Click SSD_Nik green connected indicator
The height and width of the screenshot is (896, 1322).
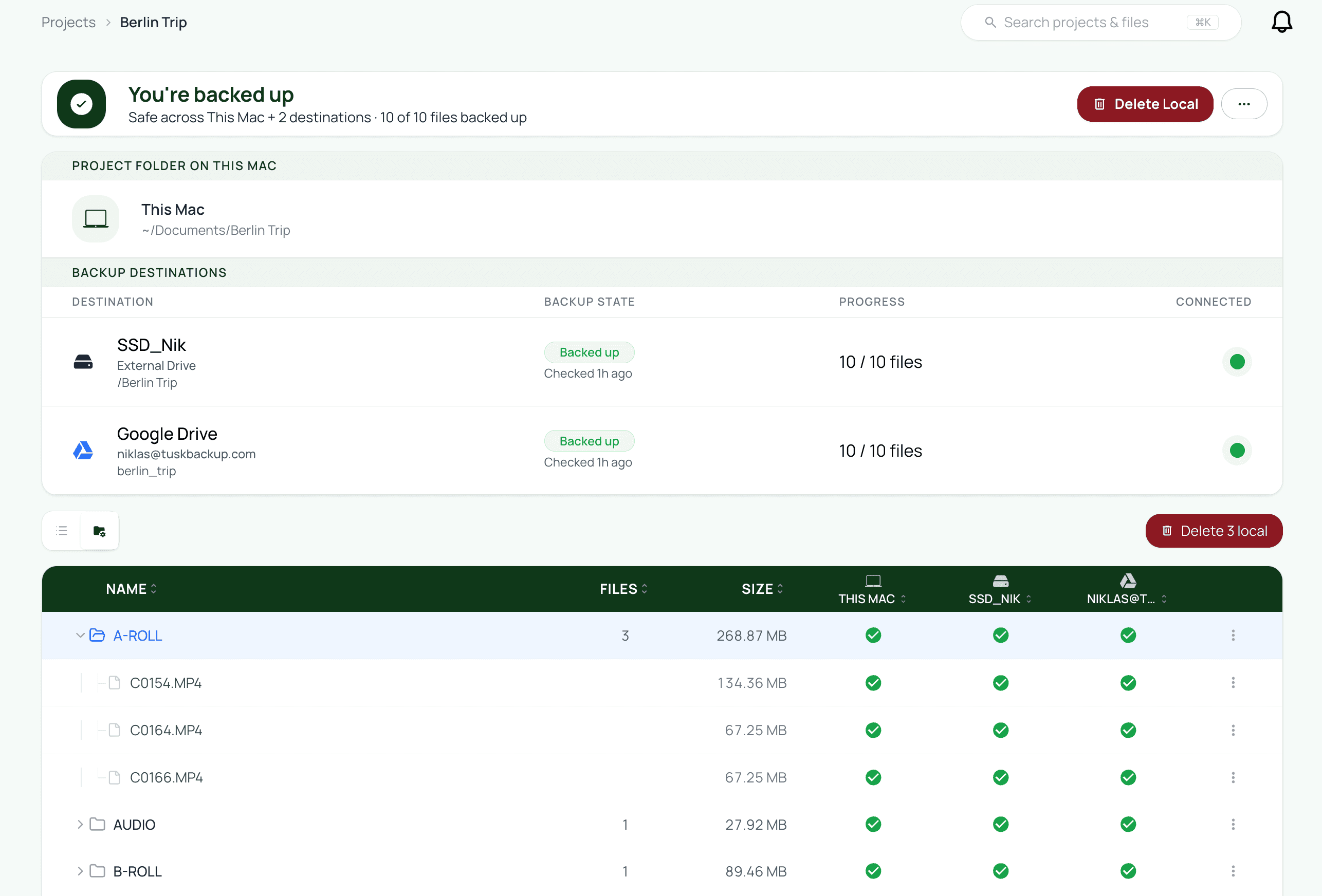click(1237, 362)
